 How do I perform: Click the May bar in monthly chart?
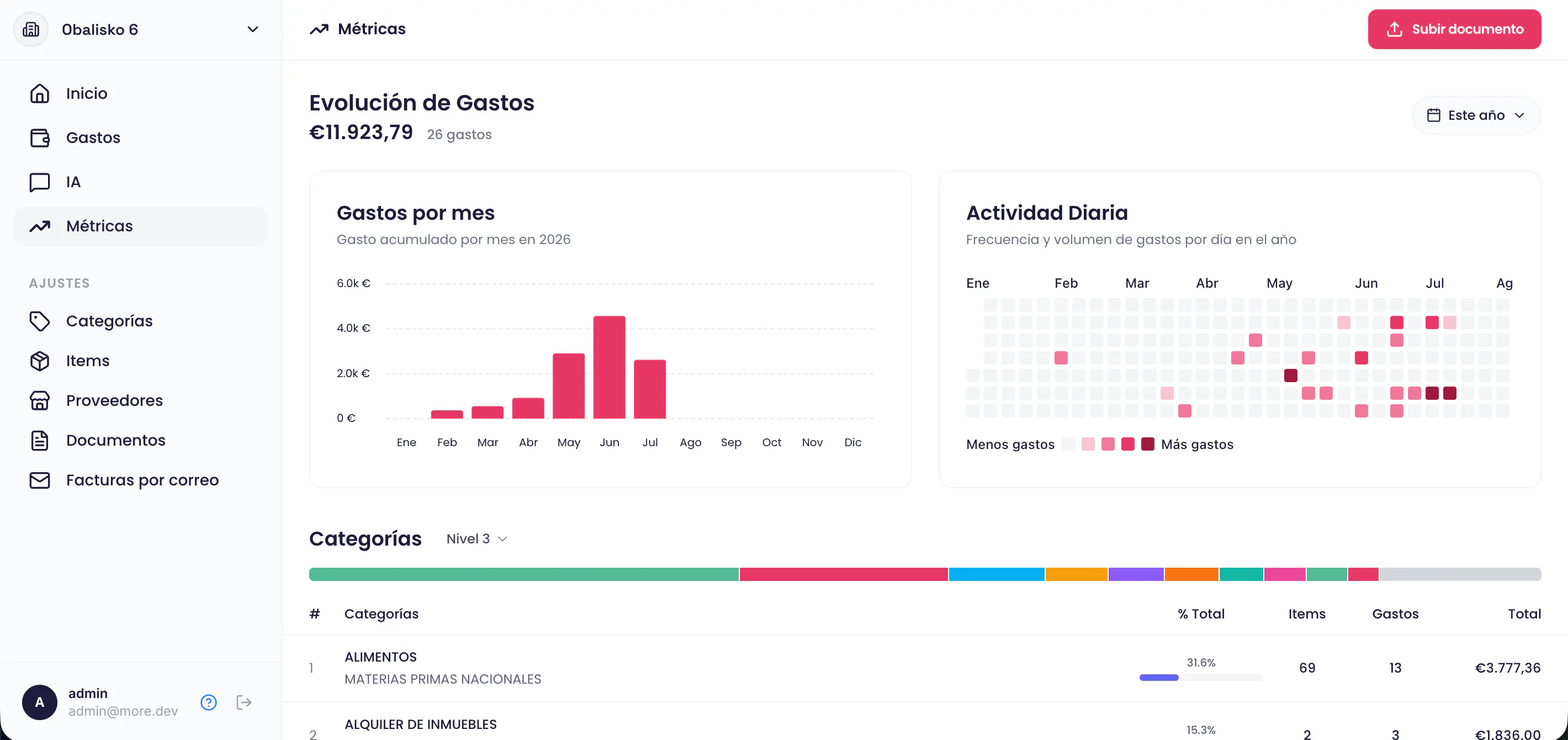[569, 385]
